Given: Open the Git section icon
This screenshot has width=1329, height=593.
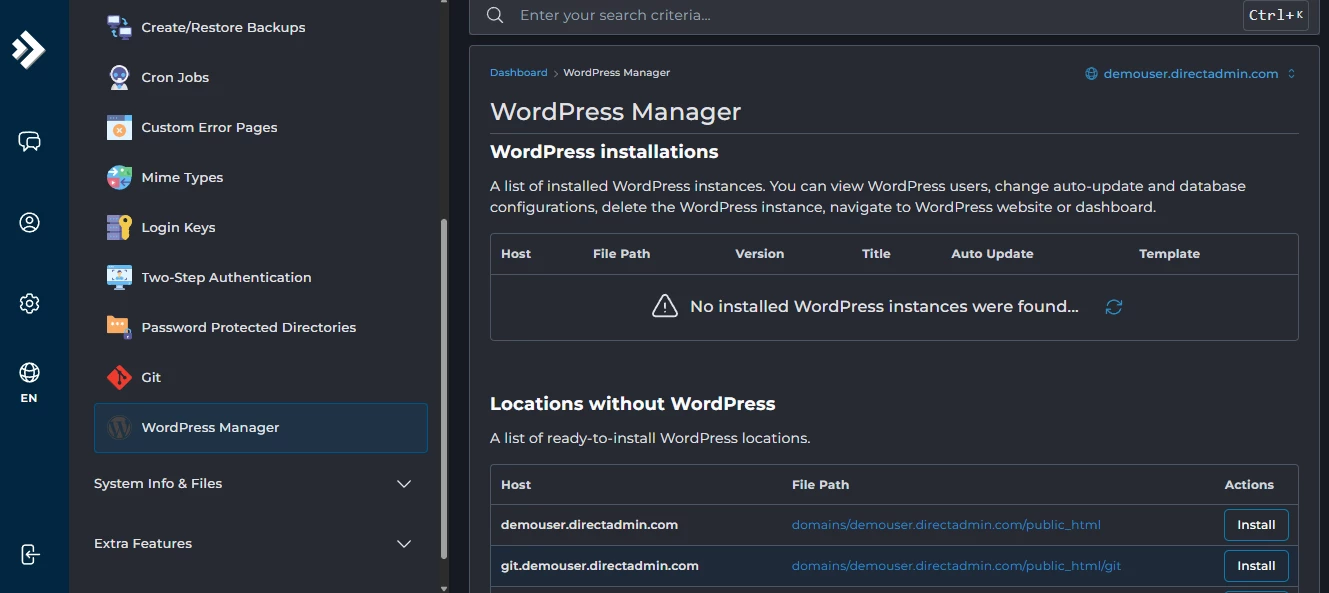Looking at the screenshot, I should (118, 377).
